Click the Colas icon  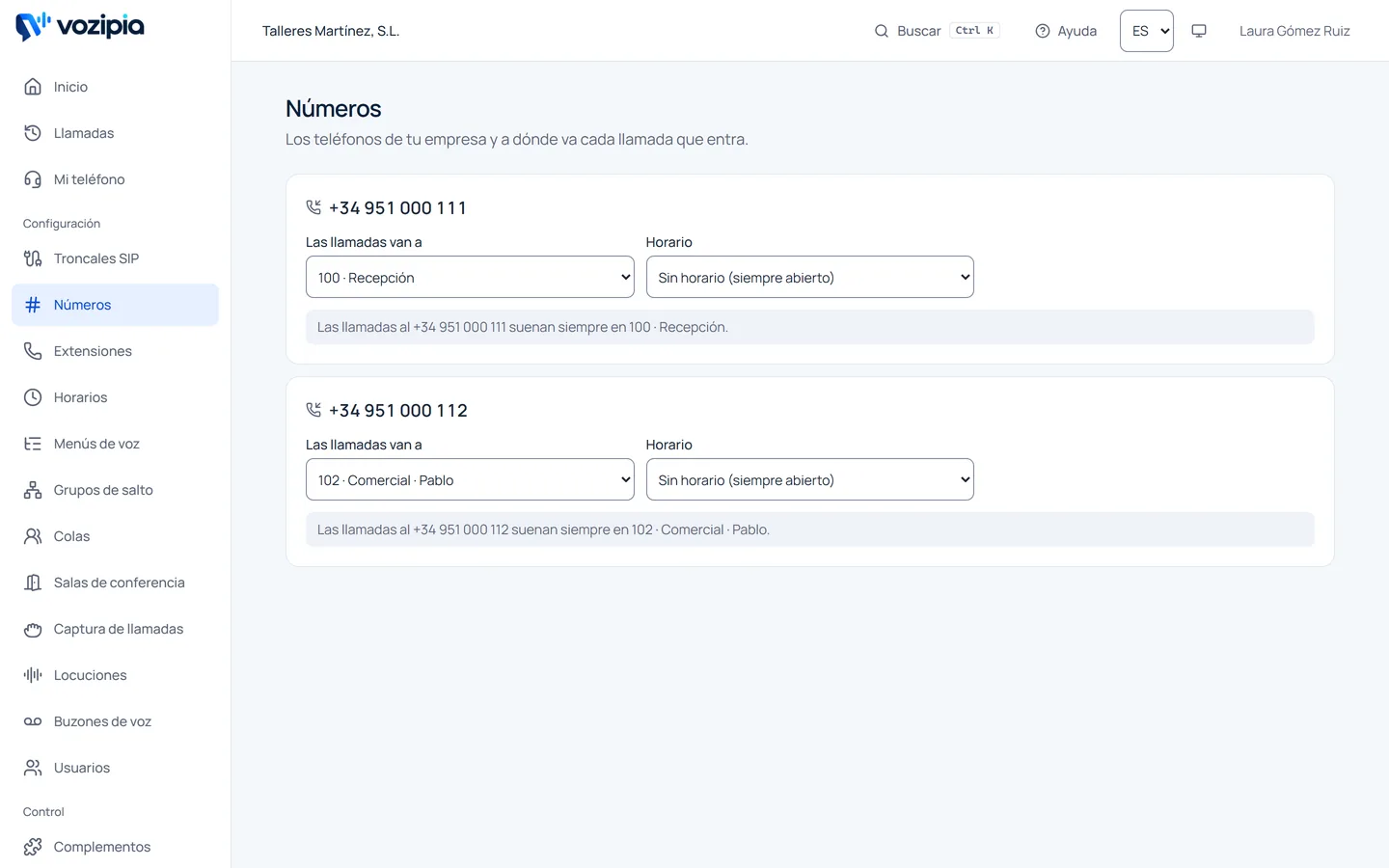pos(33,536)
